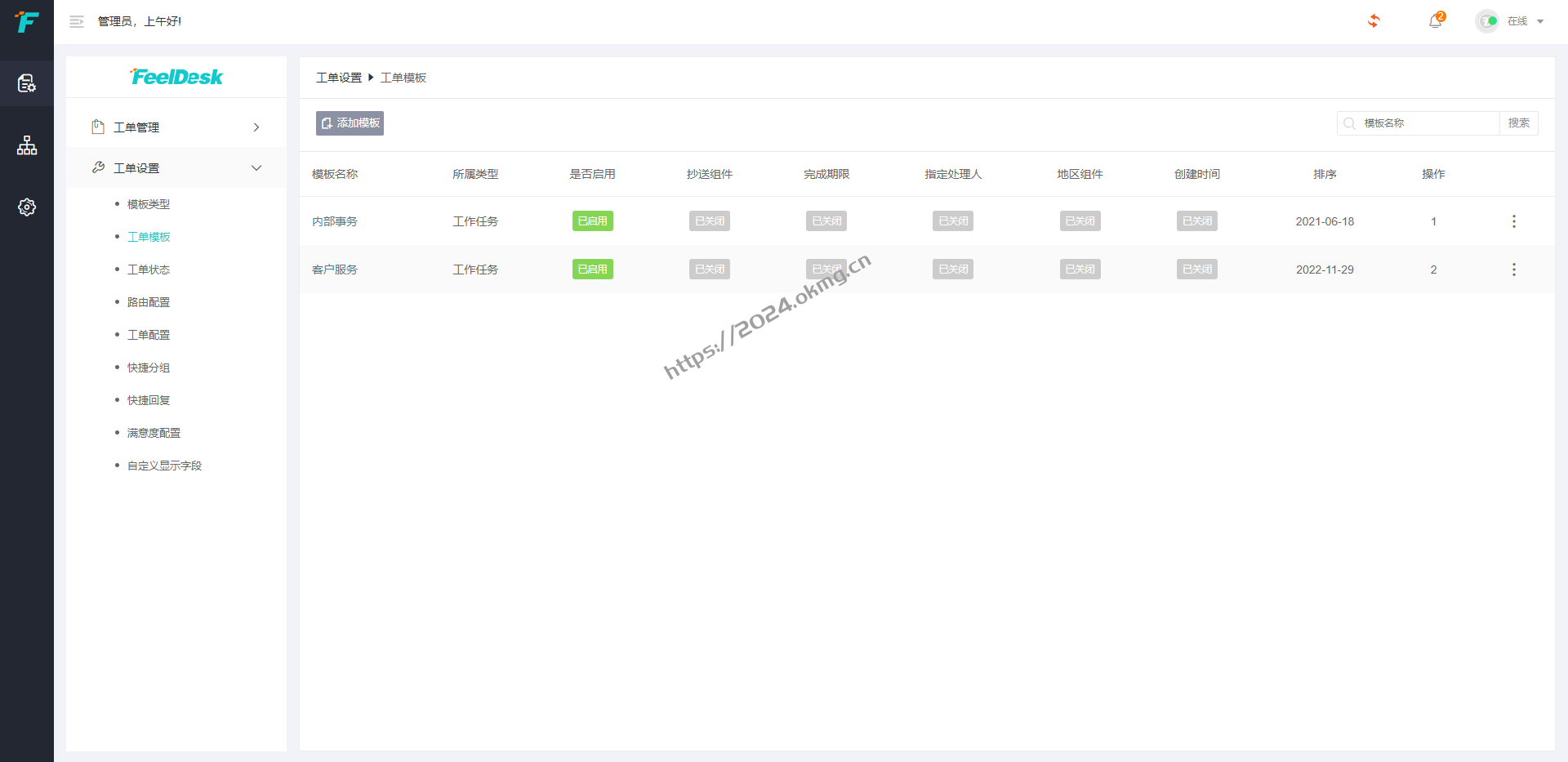Click the FeelDesk F logo icon
This screenshot has width=1568, height=762.
[27, 22]
